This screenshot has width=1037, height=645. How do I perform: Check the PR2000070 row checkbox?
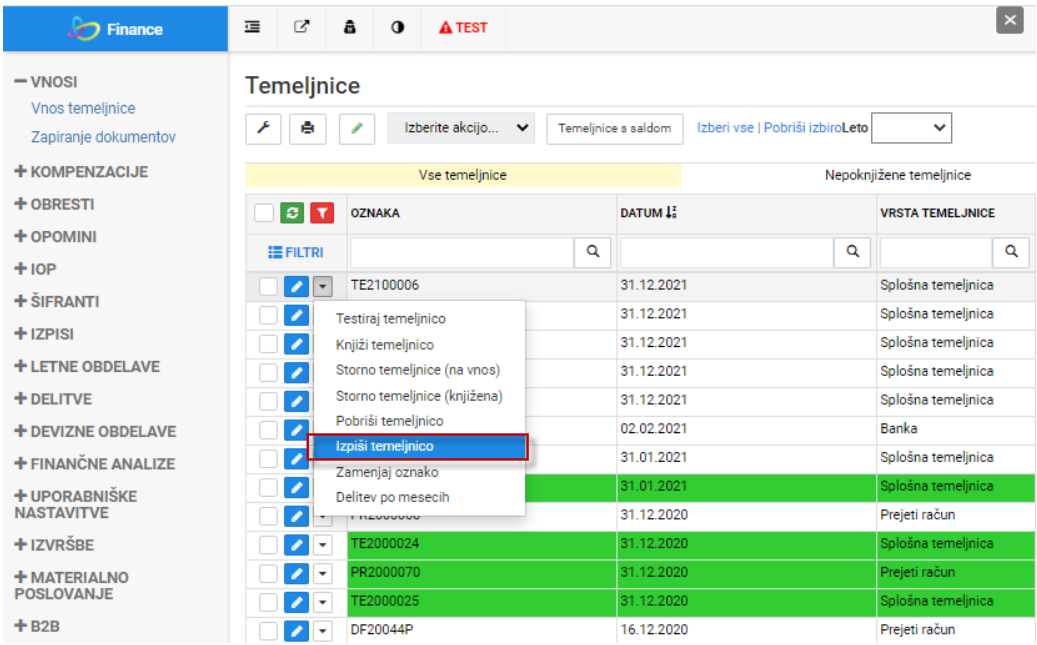pos(268,574)
